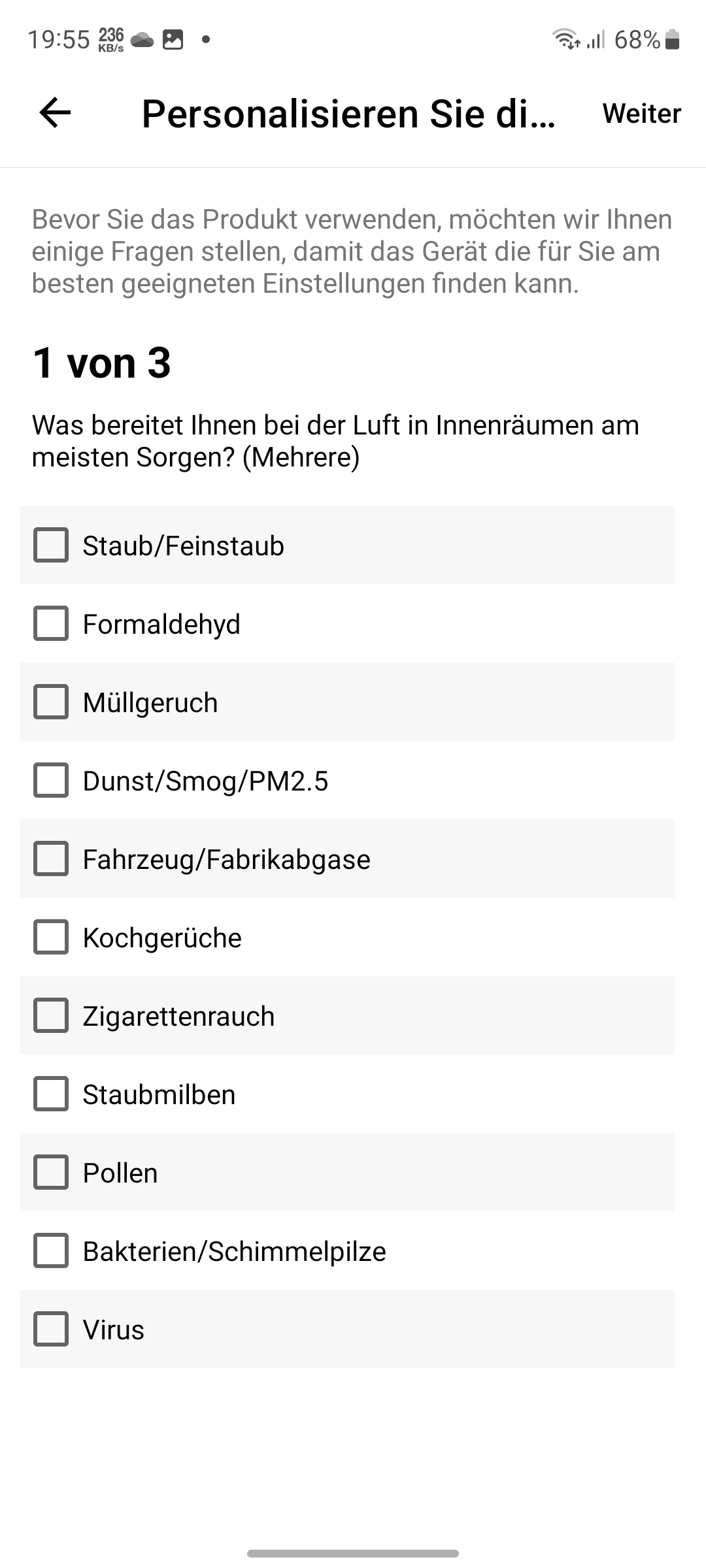Choose the Pollen option

tap(51, 1172)
